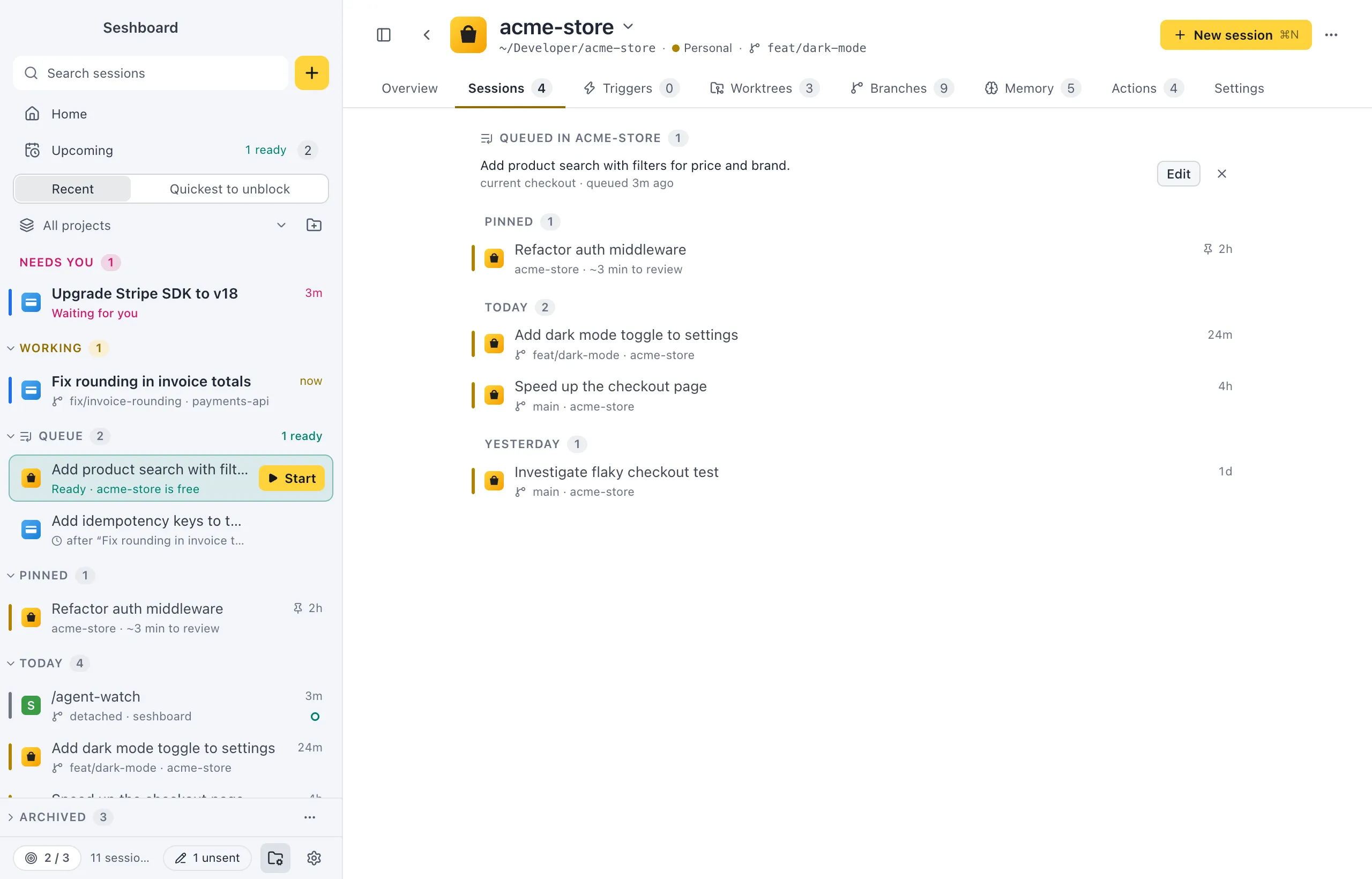Open the Archived section ellipsis menu
Screen dimensions: 1372x879
pos(309,817)
